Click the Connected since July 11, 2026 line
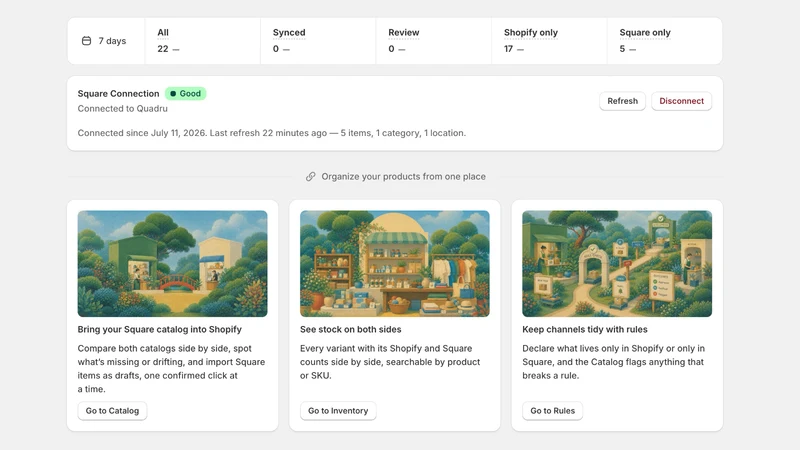The width and height of the screenshot is (800, 450). (271, 133)
